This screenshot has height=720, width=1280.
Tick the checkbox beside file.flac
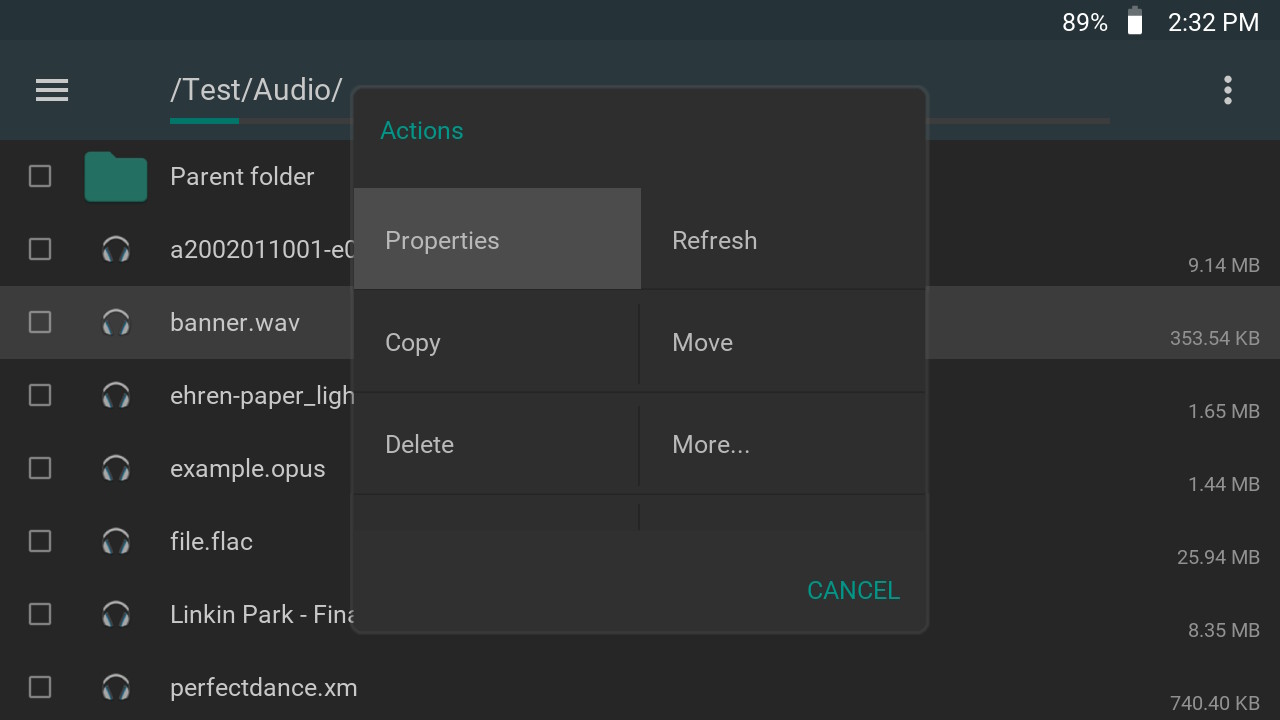coord(40,541)
